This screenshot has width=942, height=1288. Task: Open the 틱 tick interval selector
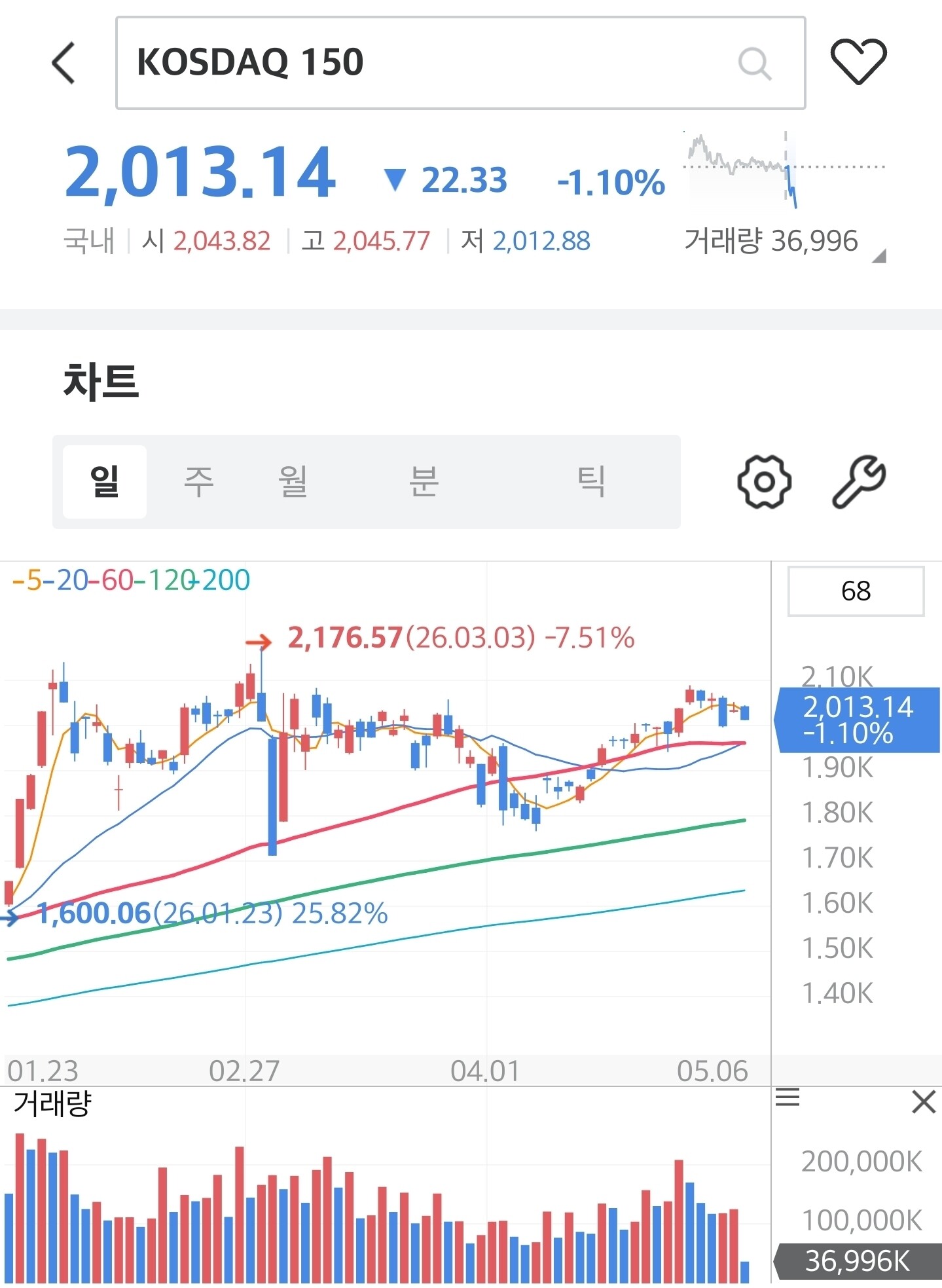pyautogui.click(x=590, y=482)
